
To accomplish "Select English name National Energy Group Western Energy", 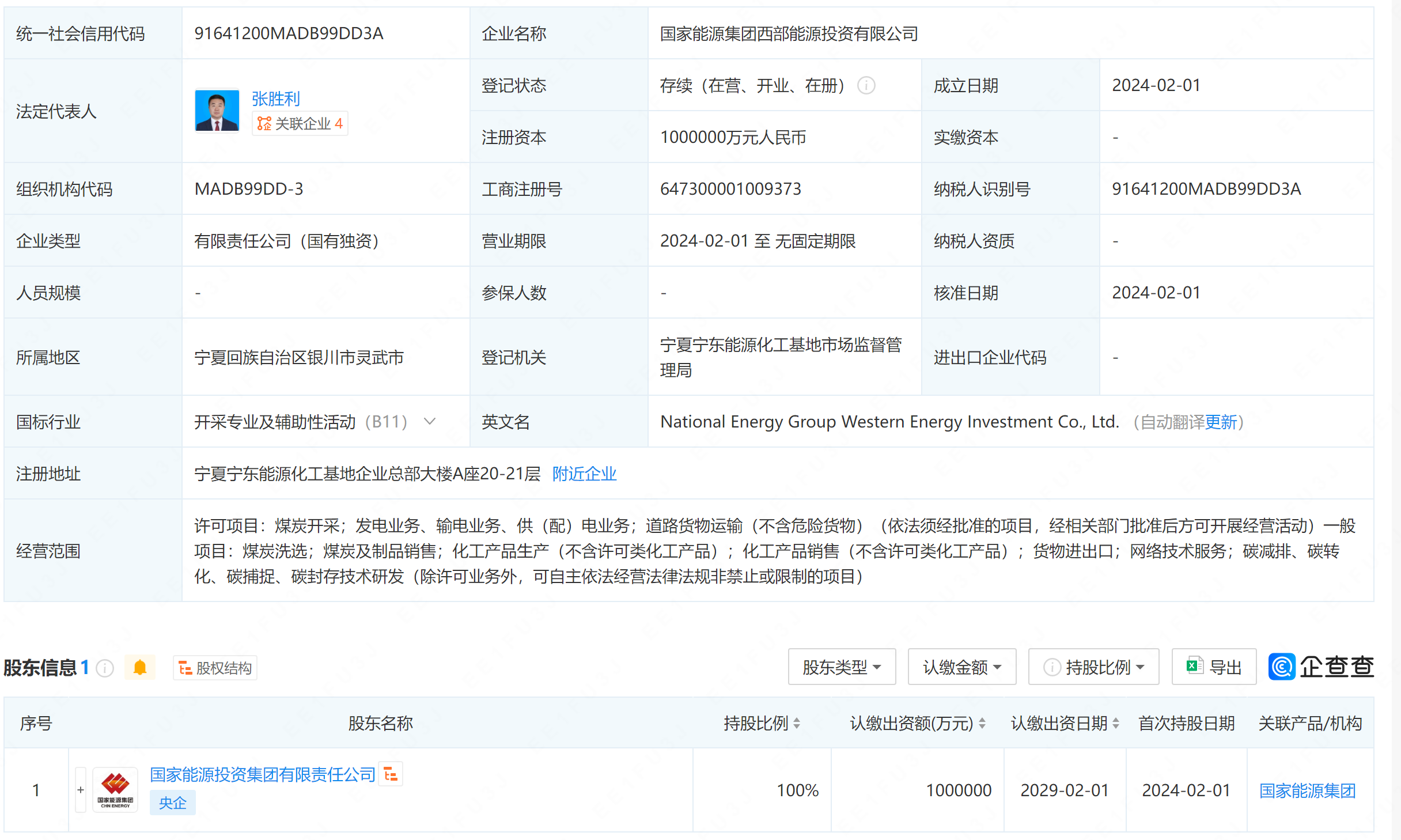I will (x=890, y=422).
